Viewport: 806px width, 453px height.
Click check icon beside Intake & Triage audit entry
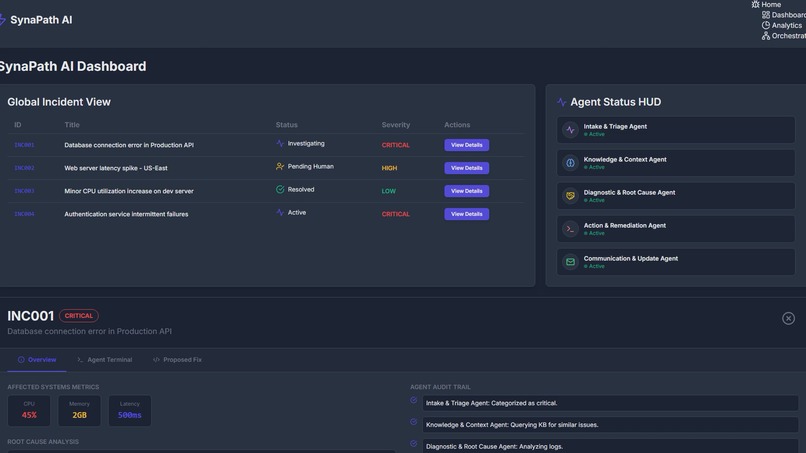click(413, 400)
